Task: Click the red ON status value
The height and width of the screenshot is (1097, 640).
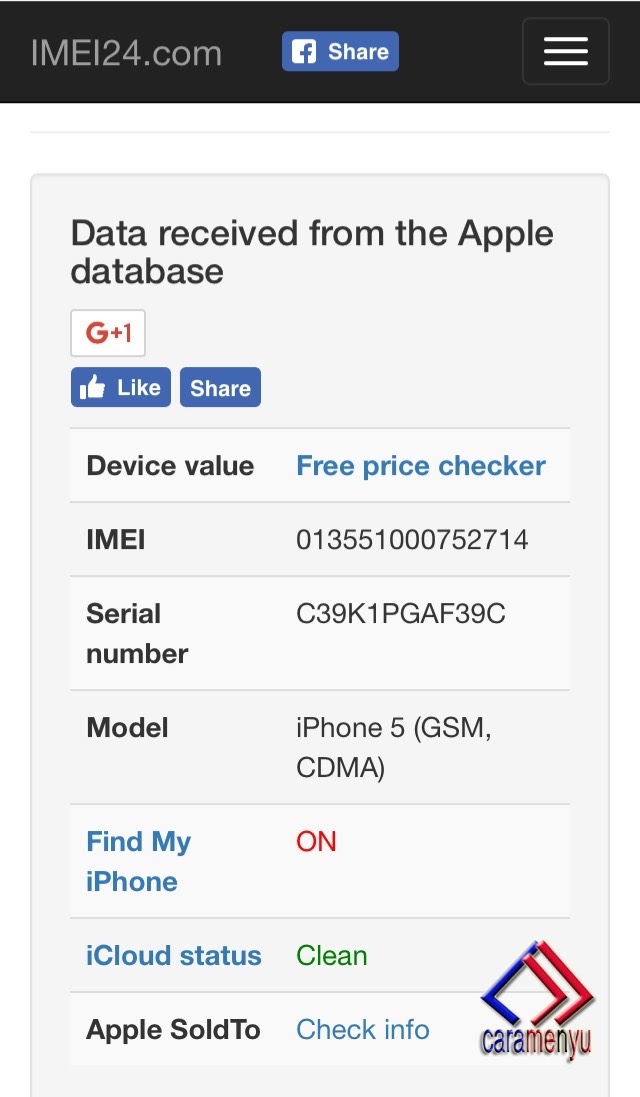Action: pyautogui.click(x=316, y=842)
